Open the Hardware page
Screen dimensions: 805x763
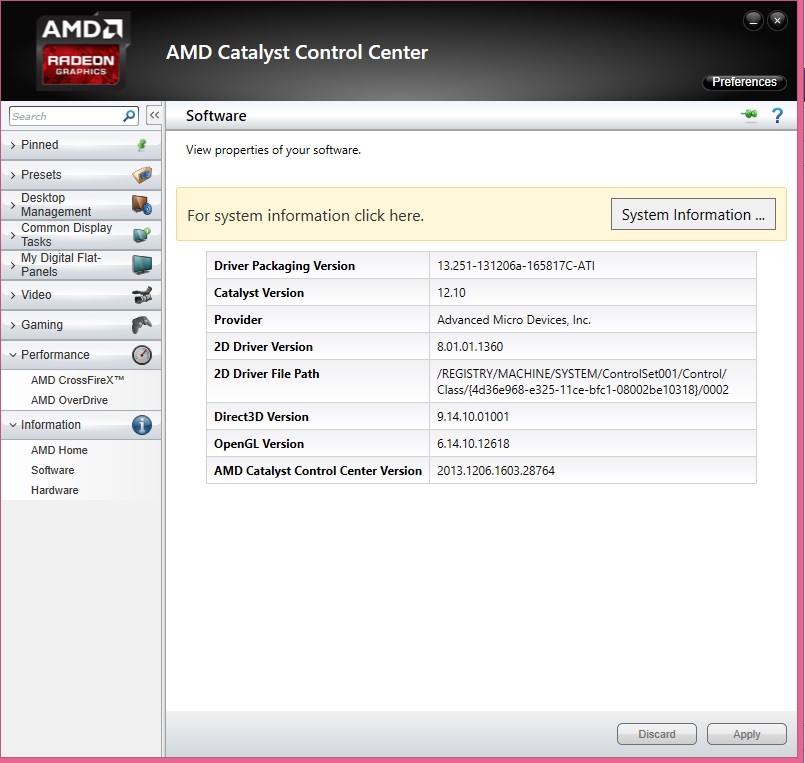[54, 490]
